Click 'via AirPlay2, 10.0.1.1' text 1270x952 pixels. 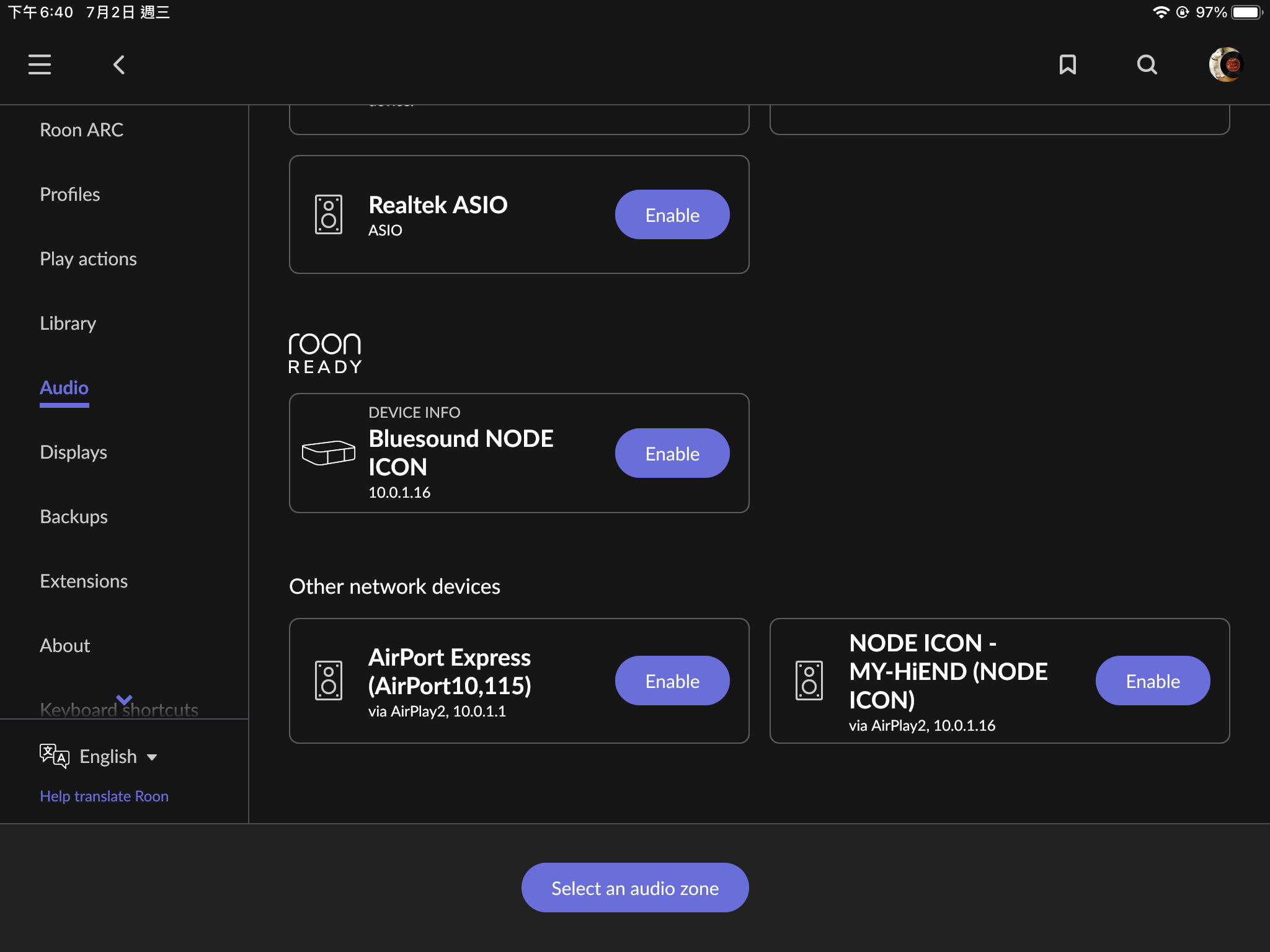click(437, 711)
